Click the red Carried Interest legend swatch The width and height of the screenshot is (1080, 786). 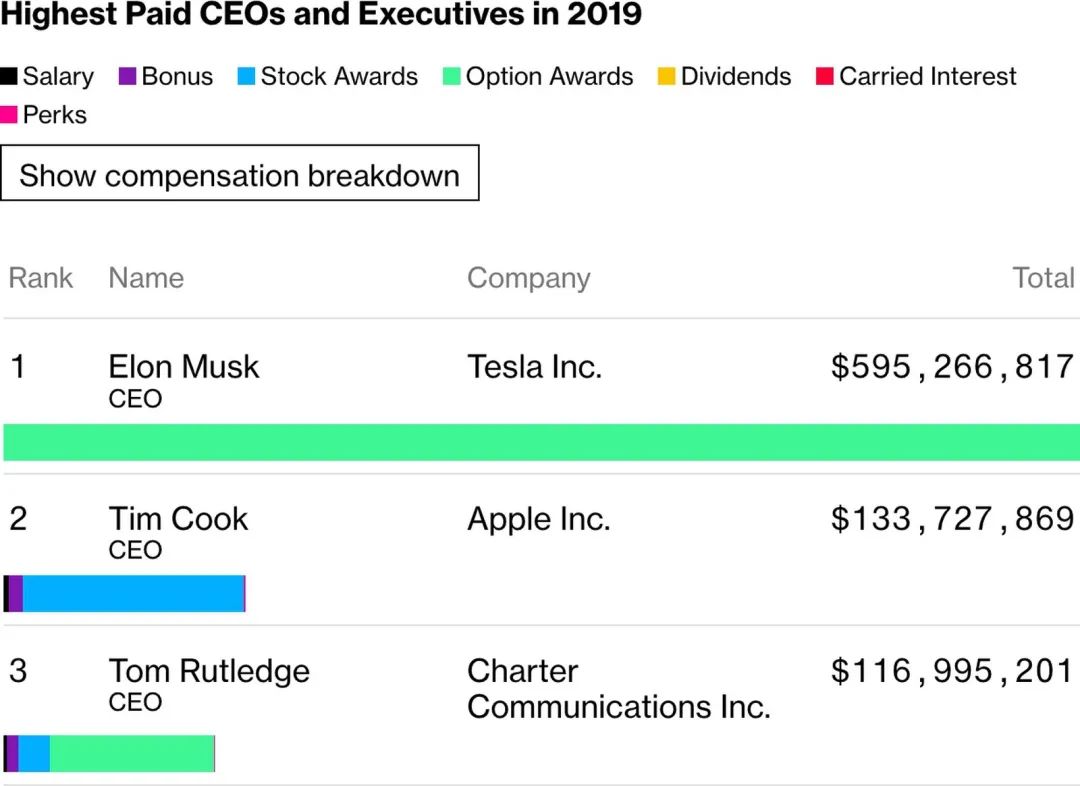(825, 77)
